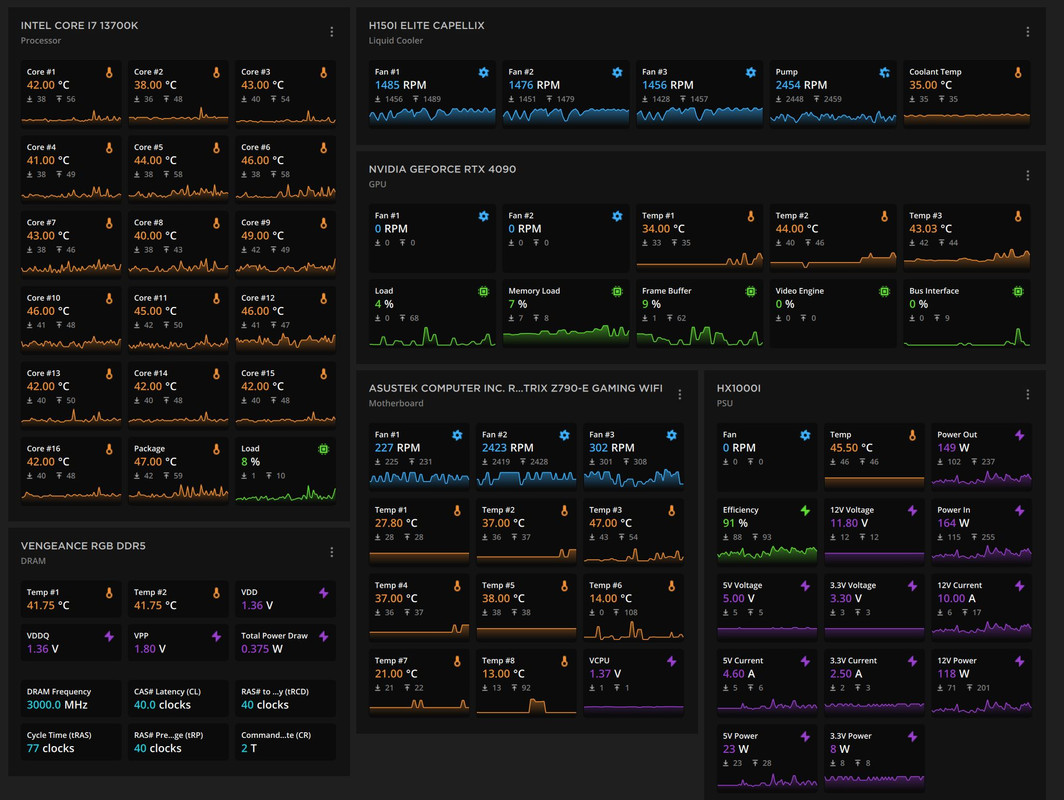Click the fan icon on H150i Fan #2
Viewport: 1064px width, 800px height.
[x=617, y=73]
